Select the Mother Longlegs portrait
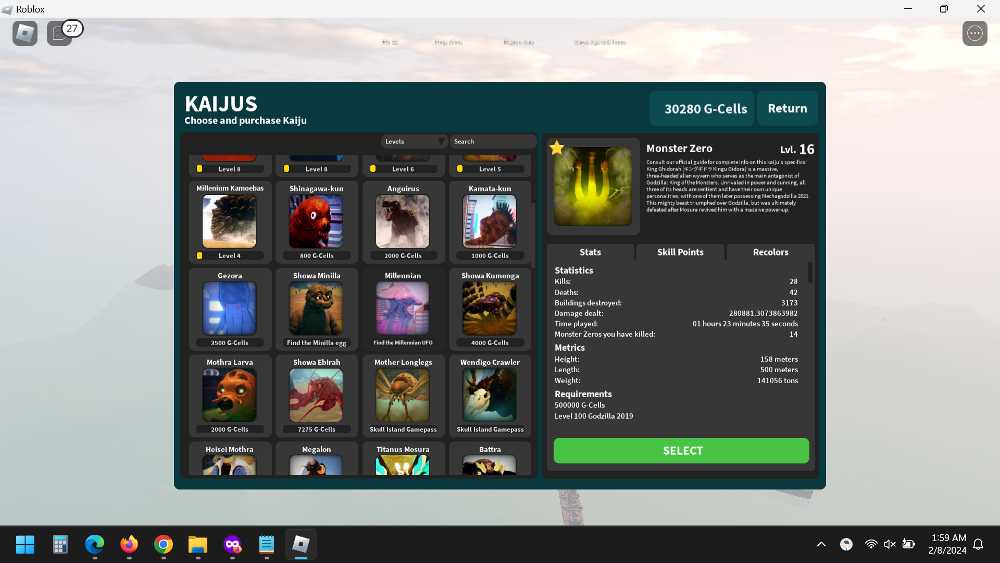Image resolution: width=1000 pixels, height=563 pixels. 402,395
